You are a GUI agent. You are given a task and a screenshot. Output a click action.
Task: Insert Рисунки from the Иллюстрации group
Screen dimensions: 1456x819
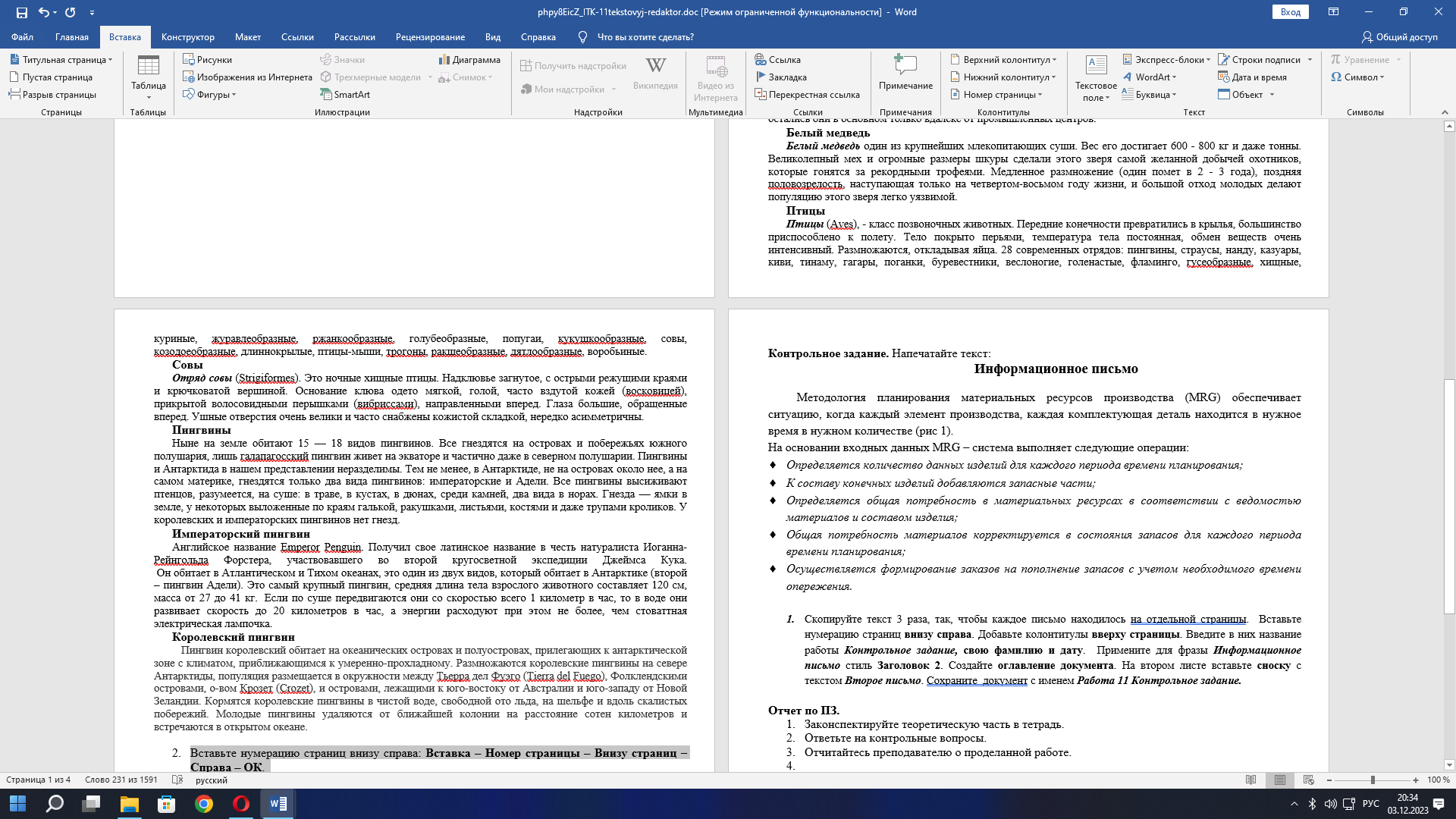click(207, 59)
